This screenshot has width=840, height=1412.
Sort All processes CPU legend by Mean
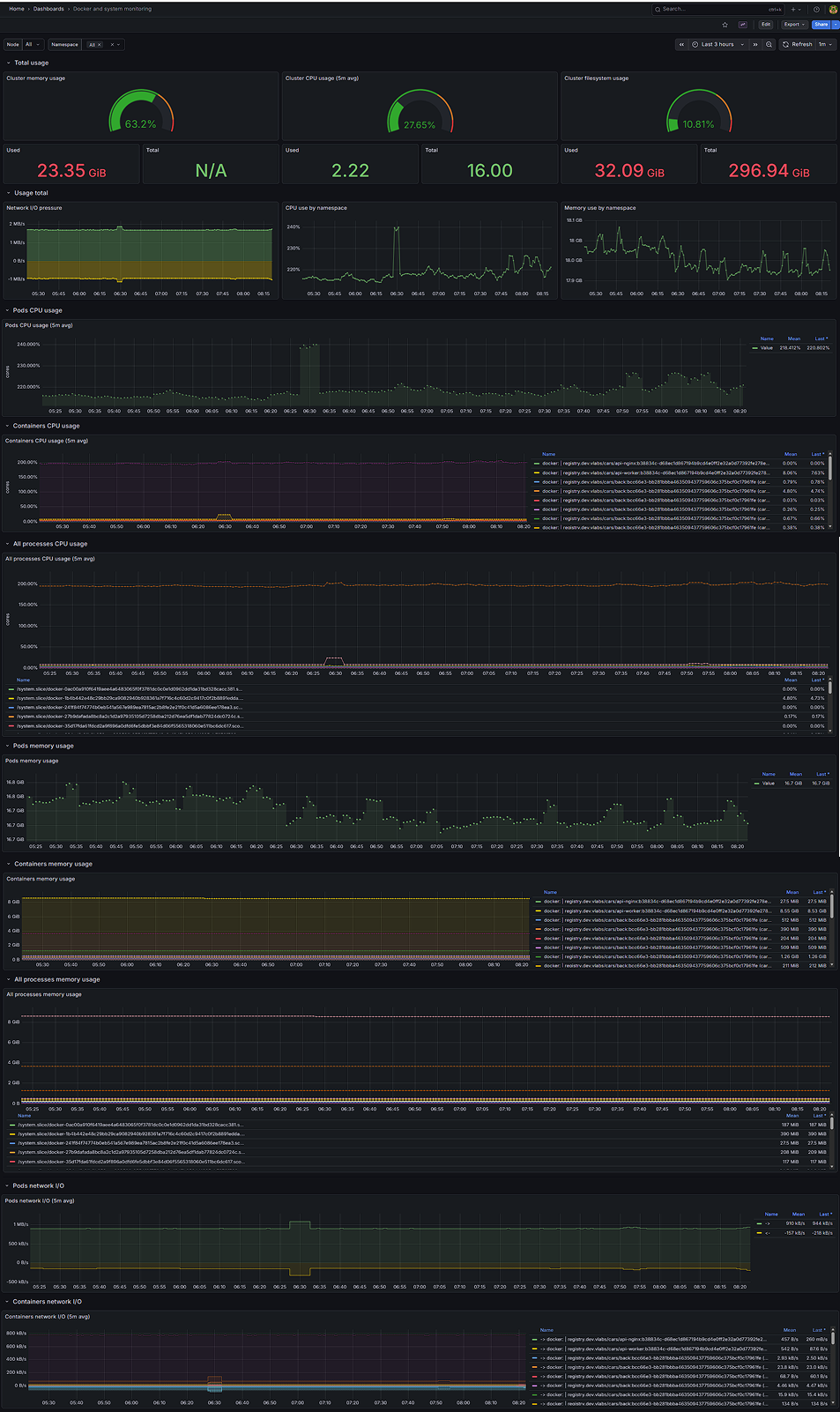(x=791, y=680)
